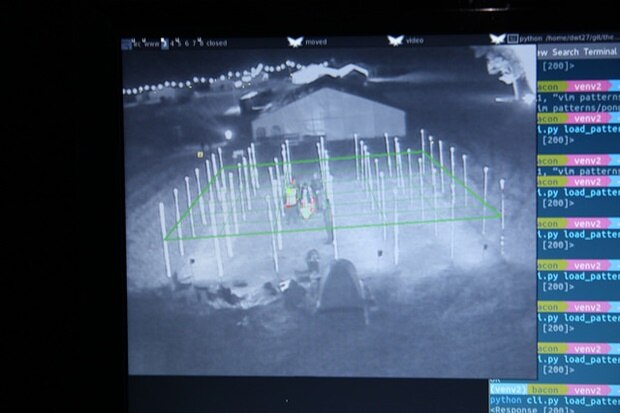Open the Search menu in terminal
This screenshot has height=413, width=620.
(565, 52)
